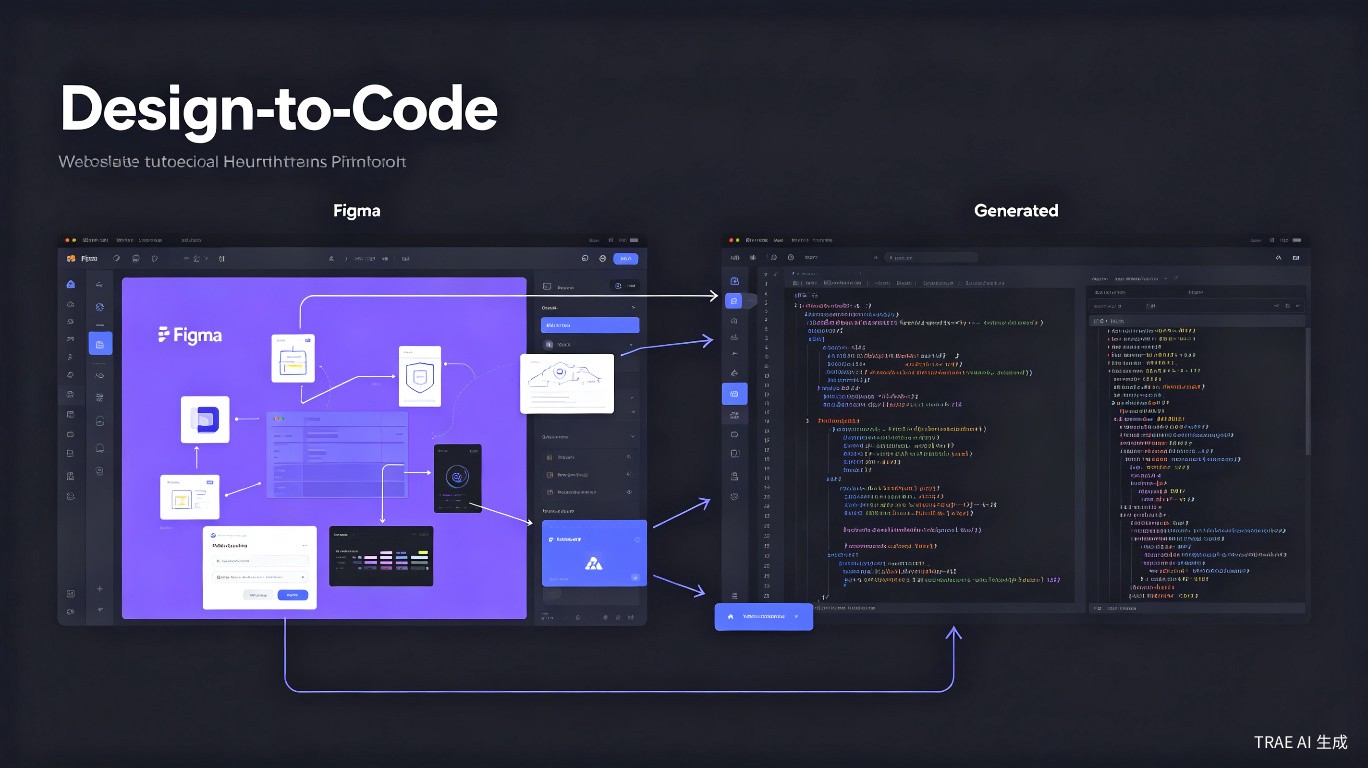Screen dimensions: 1368x768
Task: Click the small blue highlighted icon in the code sidebar
Action: click(734, 300)
